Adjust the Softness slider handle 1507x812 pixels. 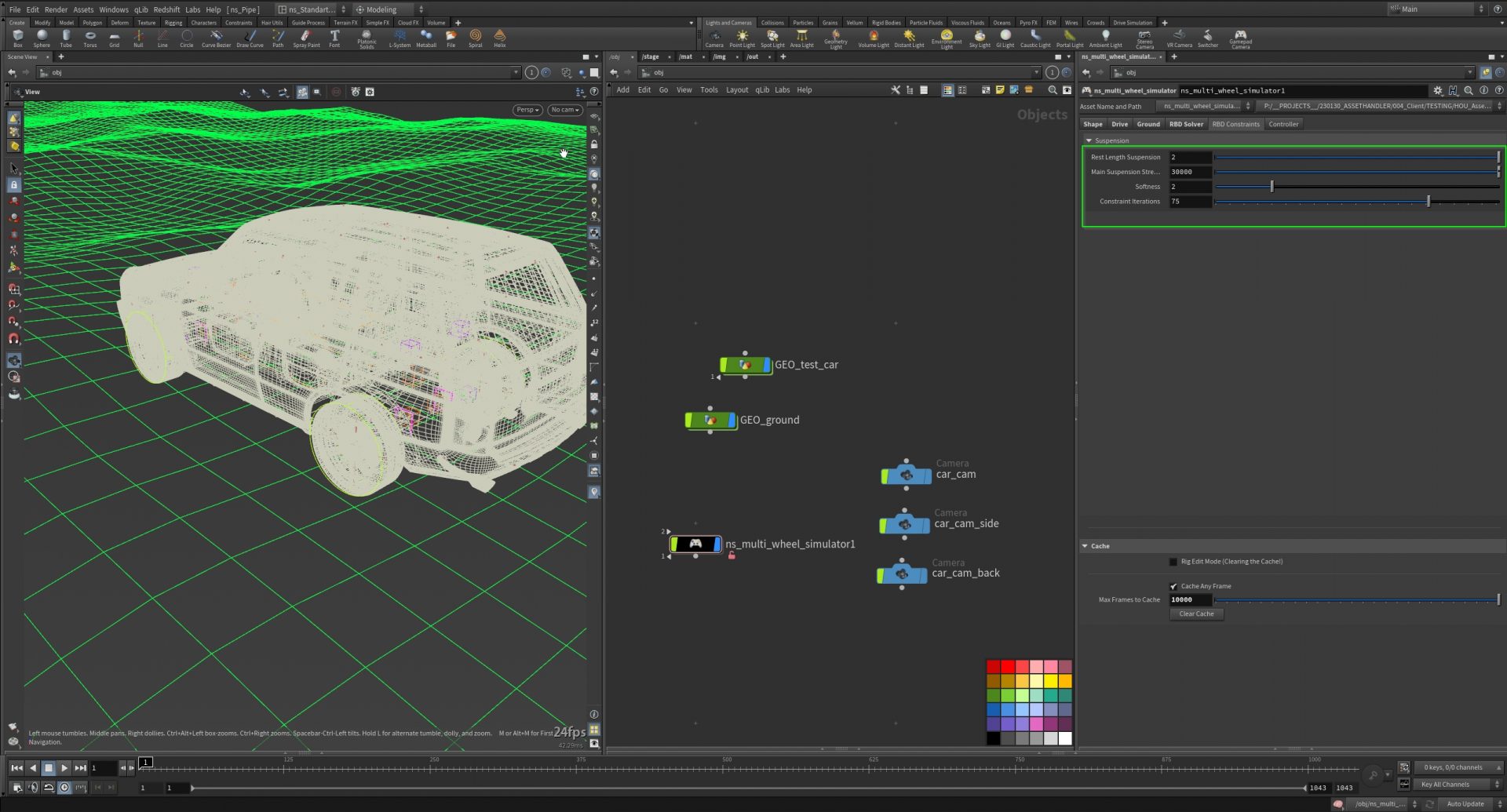[1272, 187]
